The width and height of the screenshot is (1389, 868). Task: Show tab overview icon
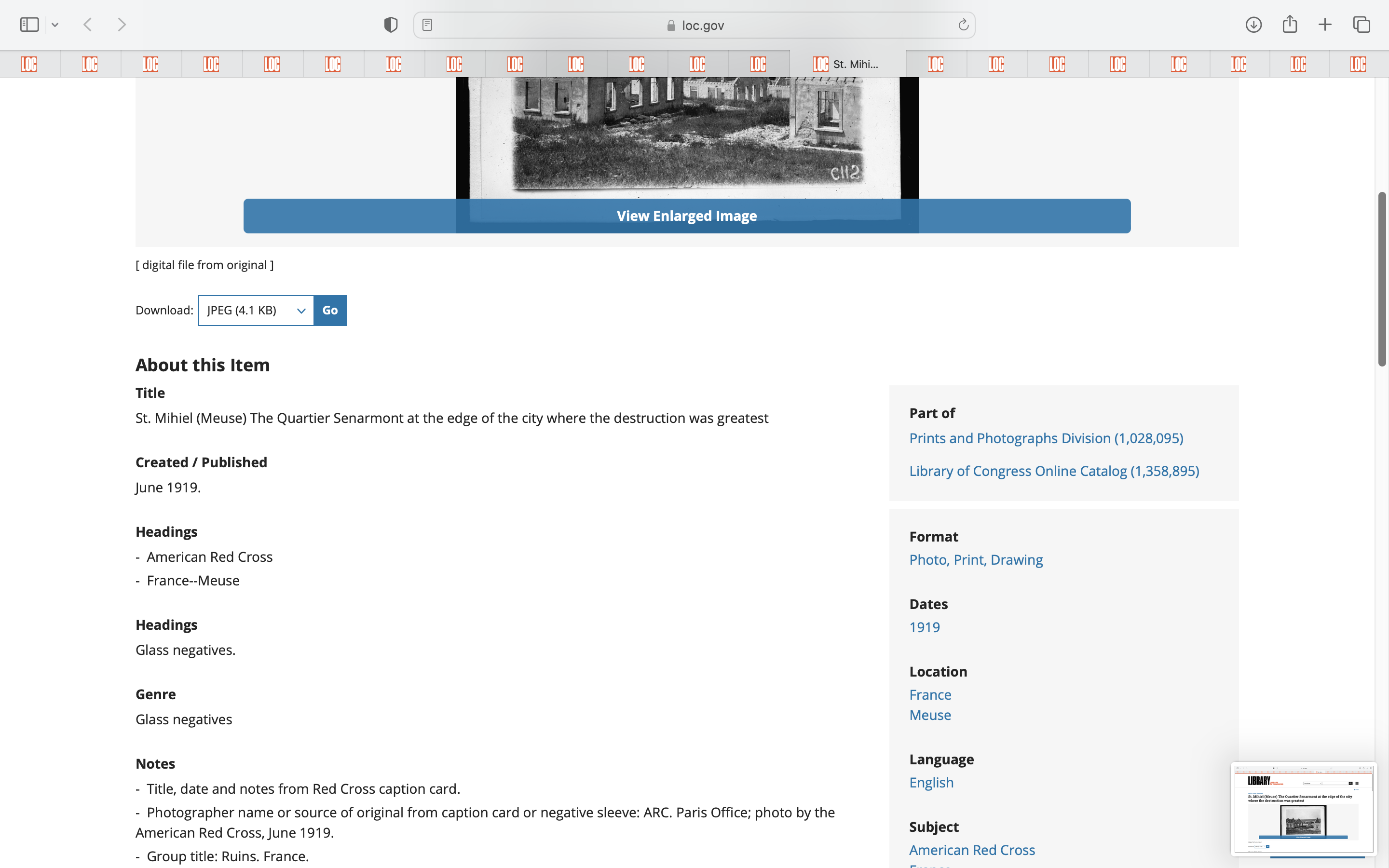click(x=1362, y=25)
